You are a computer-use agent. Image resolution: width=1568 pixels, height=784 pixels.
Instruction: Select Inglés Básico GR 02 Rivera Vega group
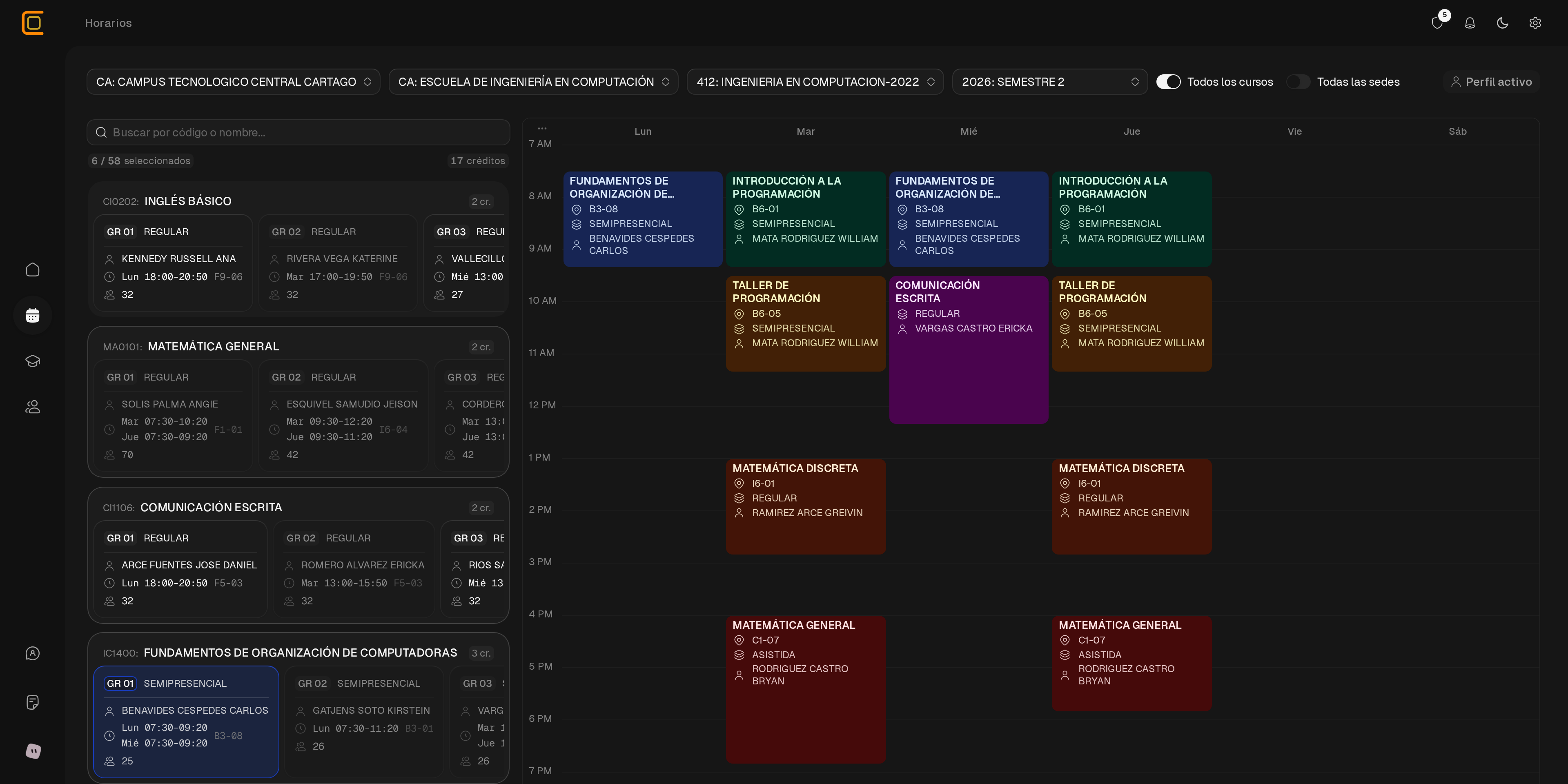[x=338, y=263]
